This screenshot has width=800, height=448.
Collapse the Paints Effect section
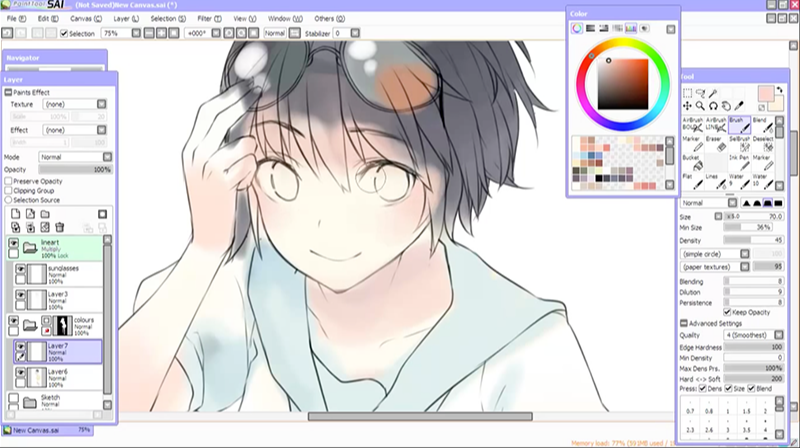8,92
